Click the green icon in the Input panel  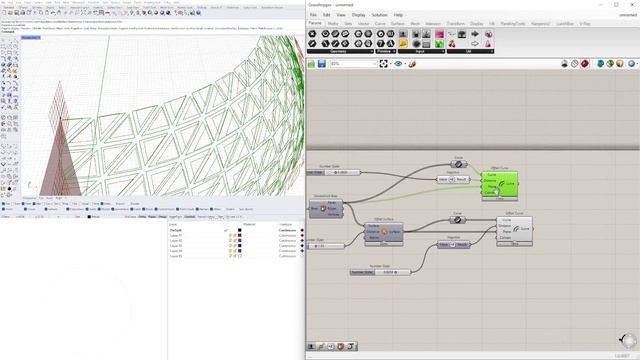coord(439,44)
